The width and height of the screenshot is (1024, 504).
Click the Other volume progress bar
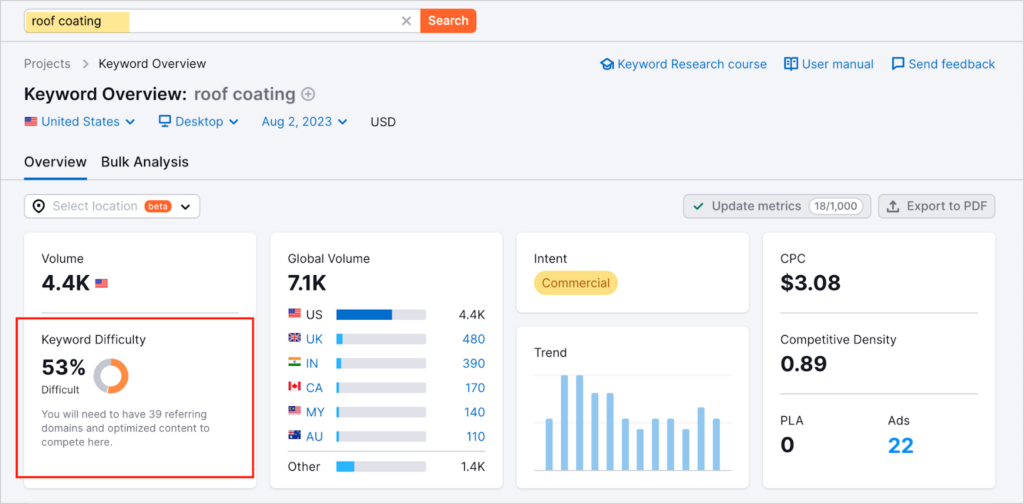[x=381, y=467]
